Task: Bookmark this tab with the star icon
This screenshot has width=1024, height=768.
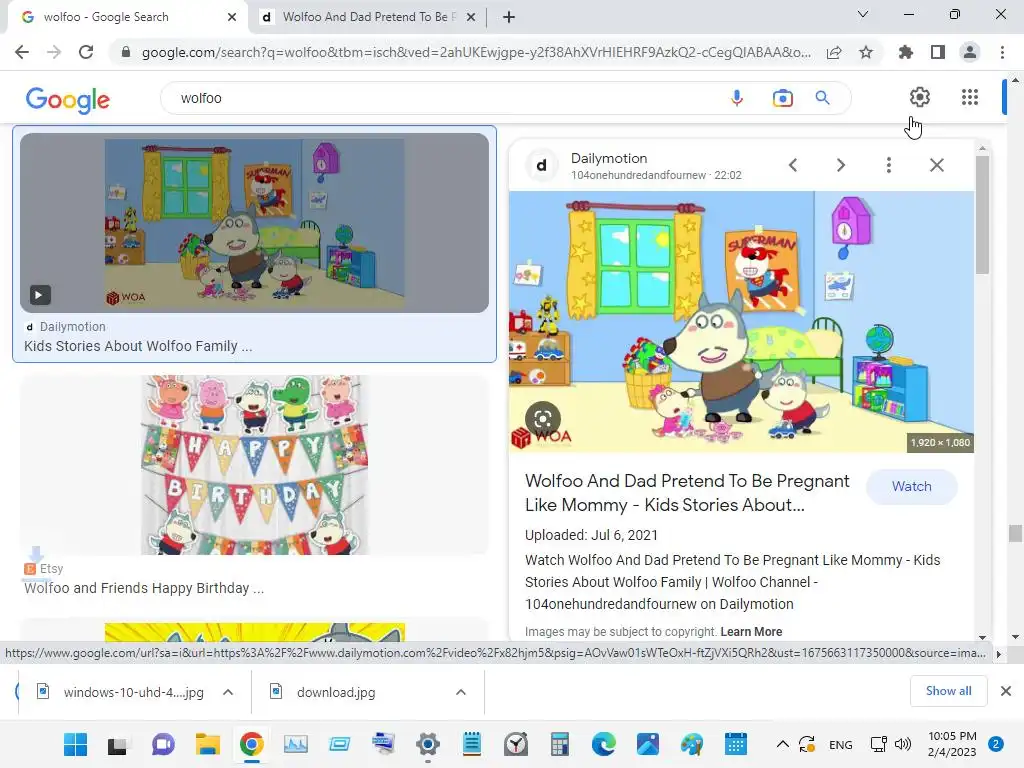Action: pyautogui.click(x=866, y=52)
